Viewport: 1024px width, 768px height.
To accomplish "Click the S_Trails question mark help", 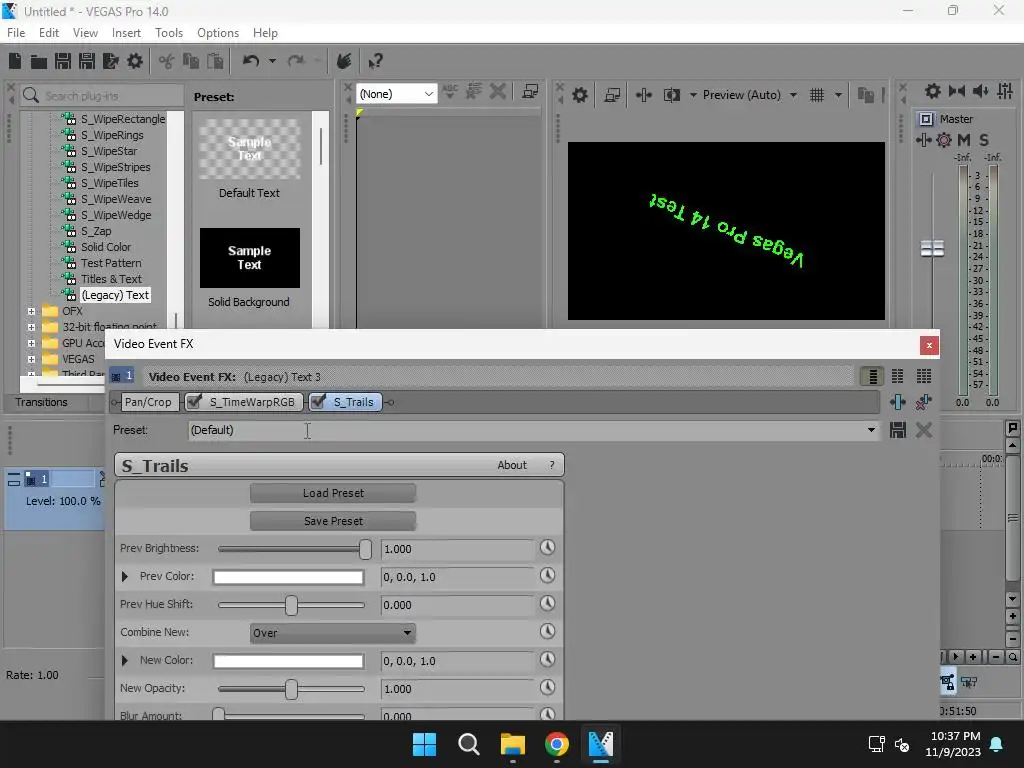I will pos(552,465).
